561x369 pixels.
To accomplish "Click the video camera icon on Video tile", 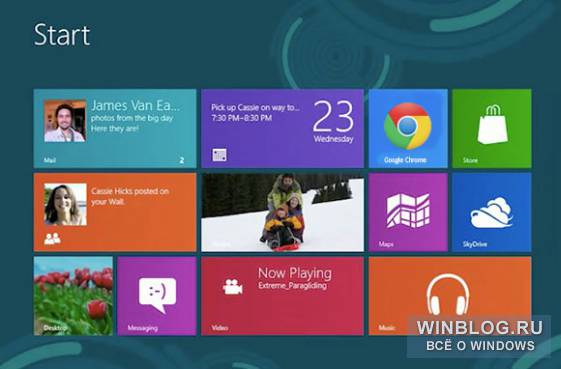I will pyautogui.click(x=233, y=287).
